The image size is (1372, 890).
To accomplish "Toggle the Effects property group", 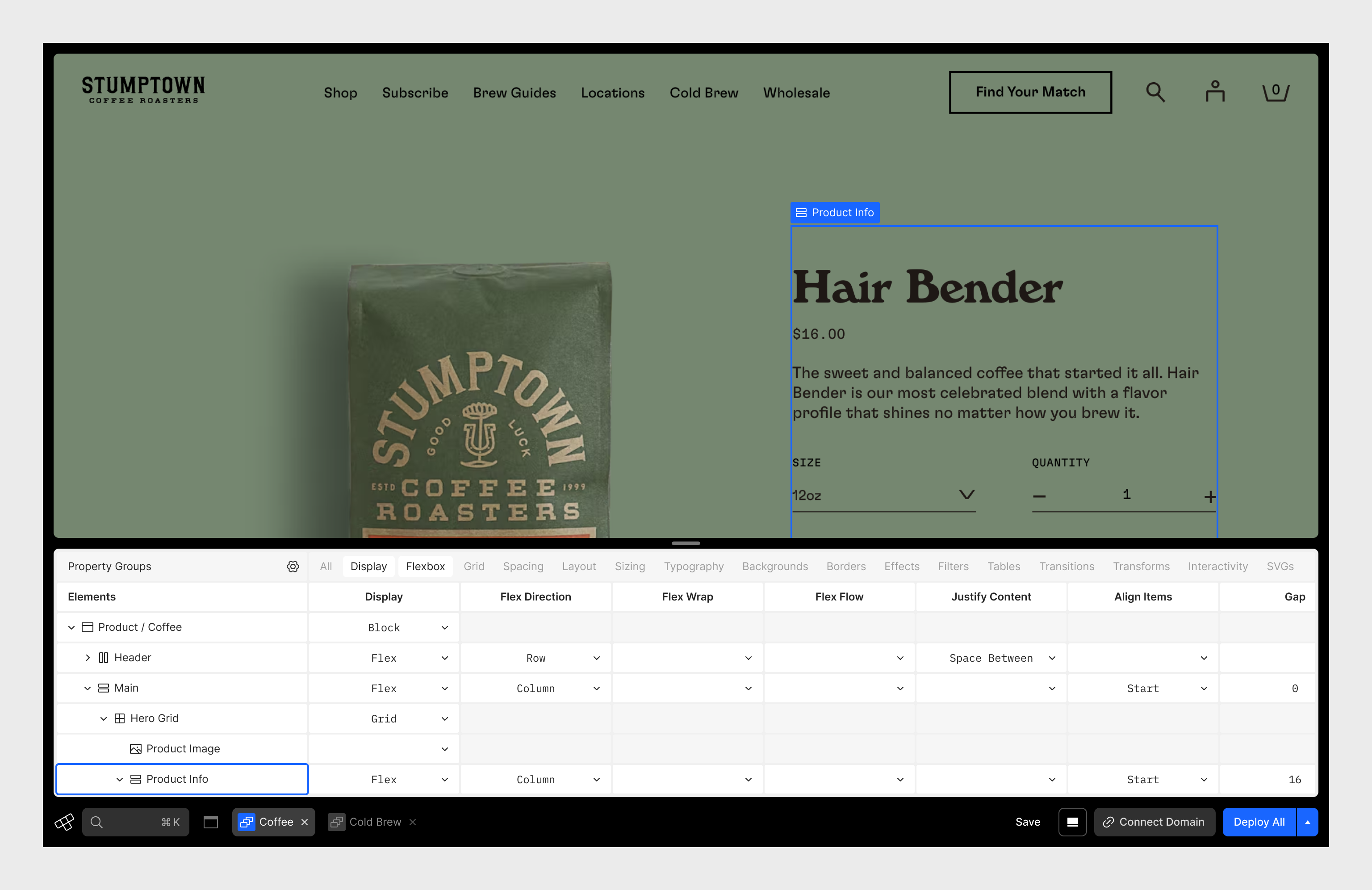I will tap(902, 567).
